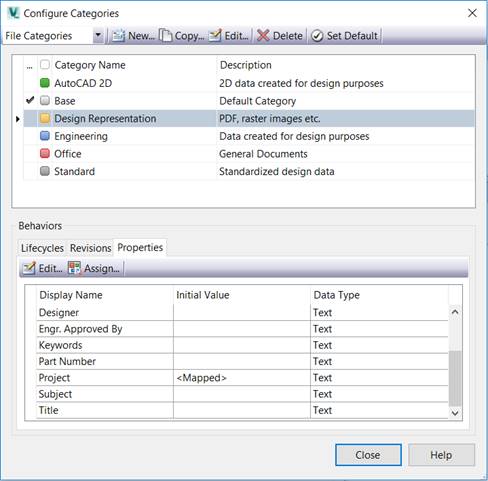488x481 pixels.
Task: Click the New category toolbar icon
Action: point(118,36)
